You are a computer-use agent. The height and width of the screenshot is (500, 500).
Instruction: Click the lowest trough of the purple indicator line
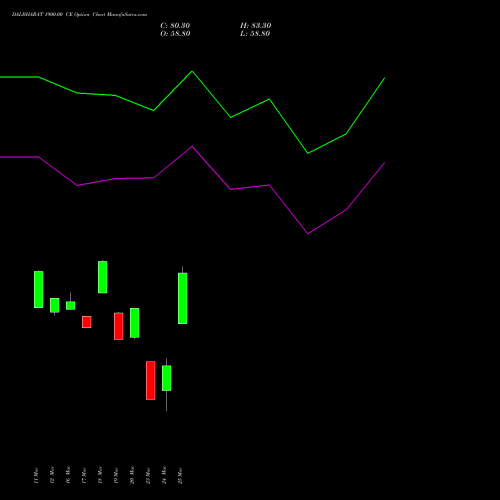point(308,233)
